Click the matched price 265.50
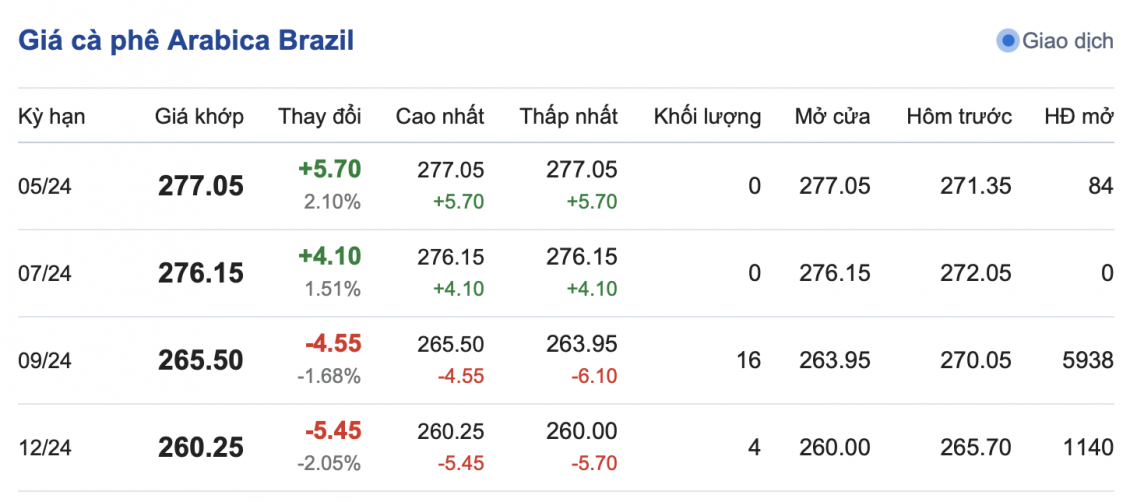 (200, 360)
